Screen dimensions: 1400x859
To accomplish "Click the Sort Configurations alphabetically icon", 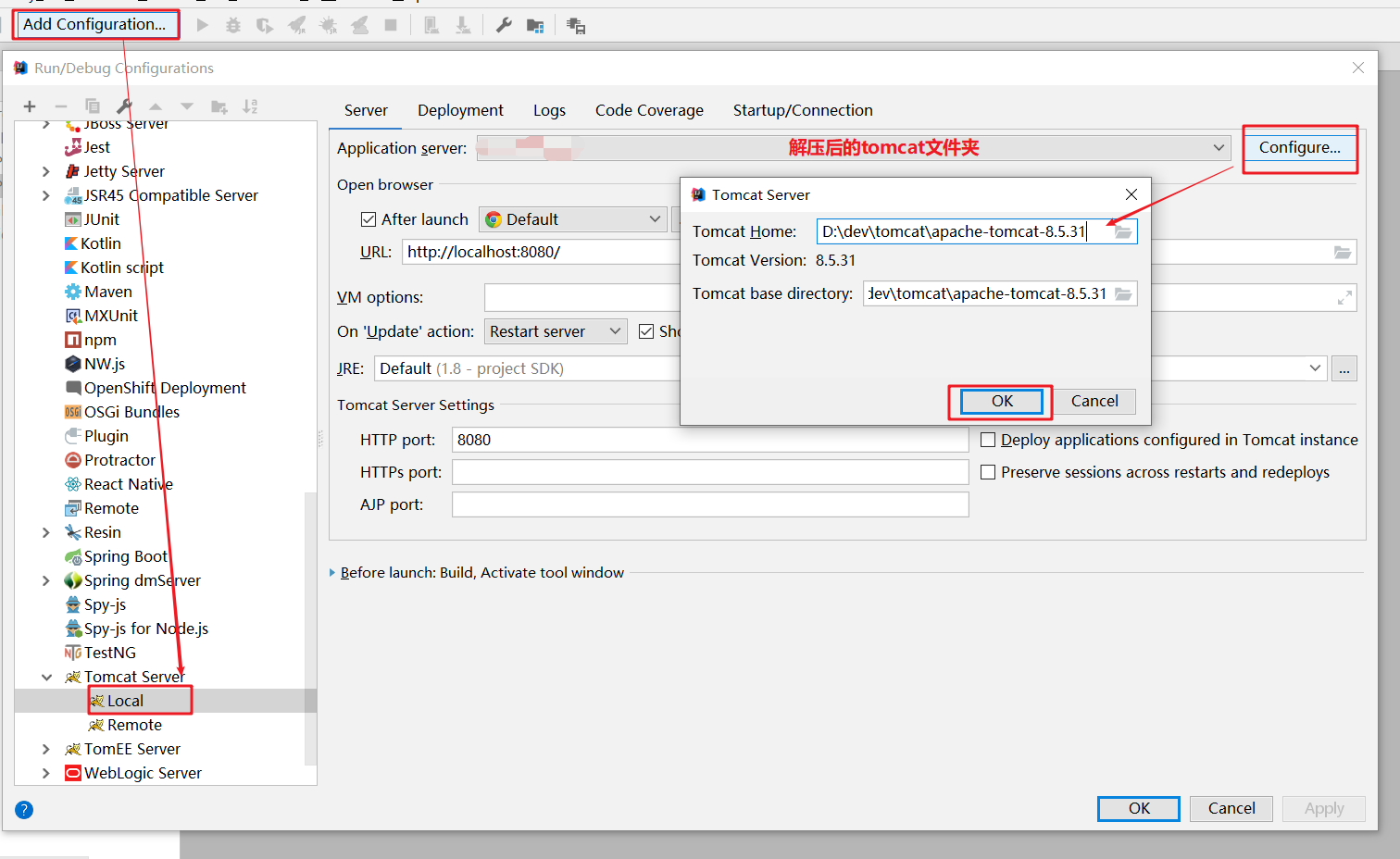I will pos(251,106).
